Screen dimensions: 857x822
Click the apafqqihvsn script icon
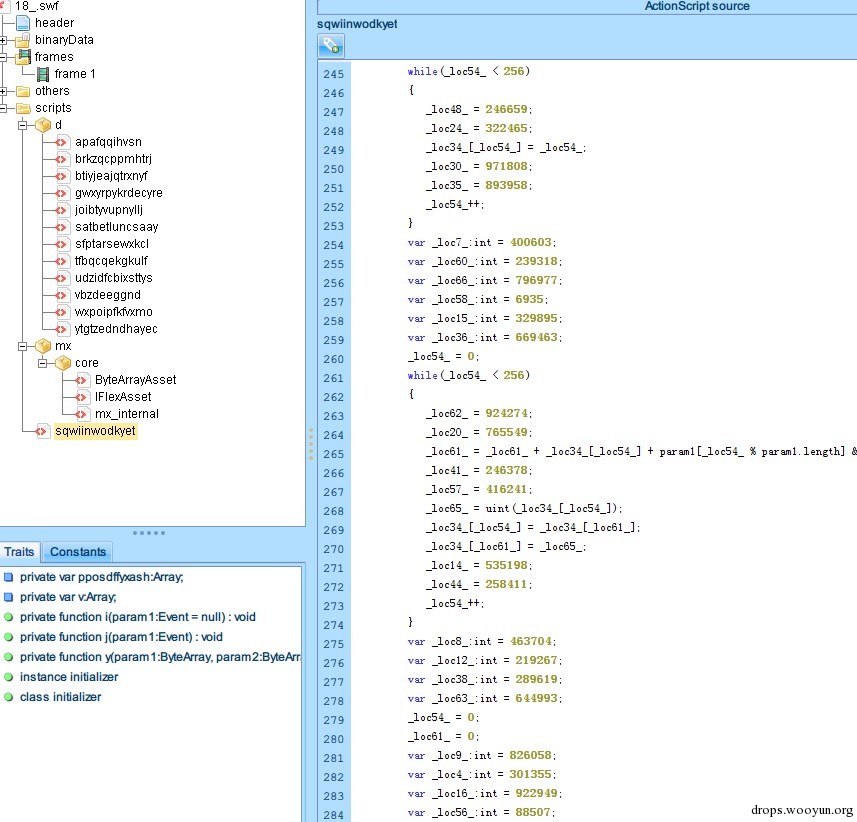62,142
